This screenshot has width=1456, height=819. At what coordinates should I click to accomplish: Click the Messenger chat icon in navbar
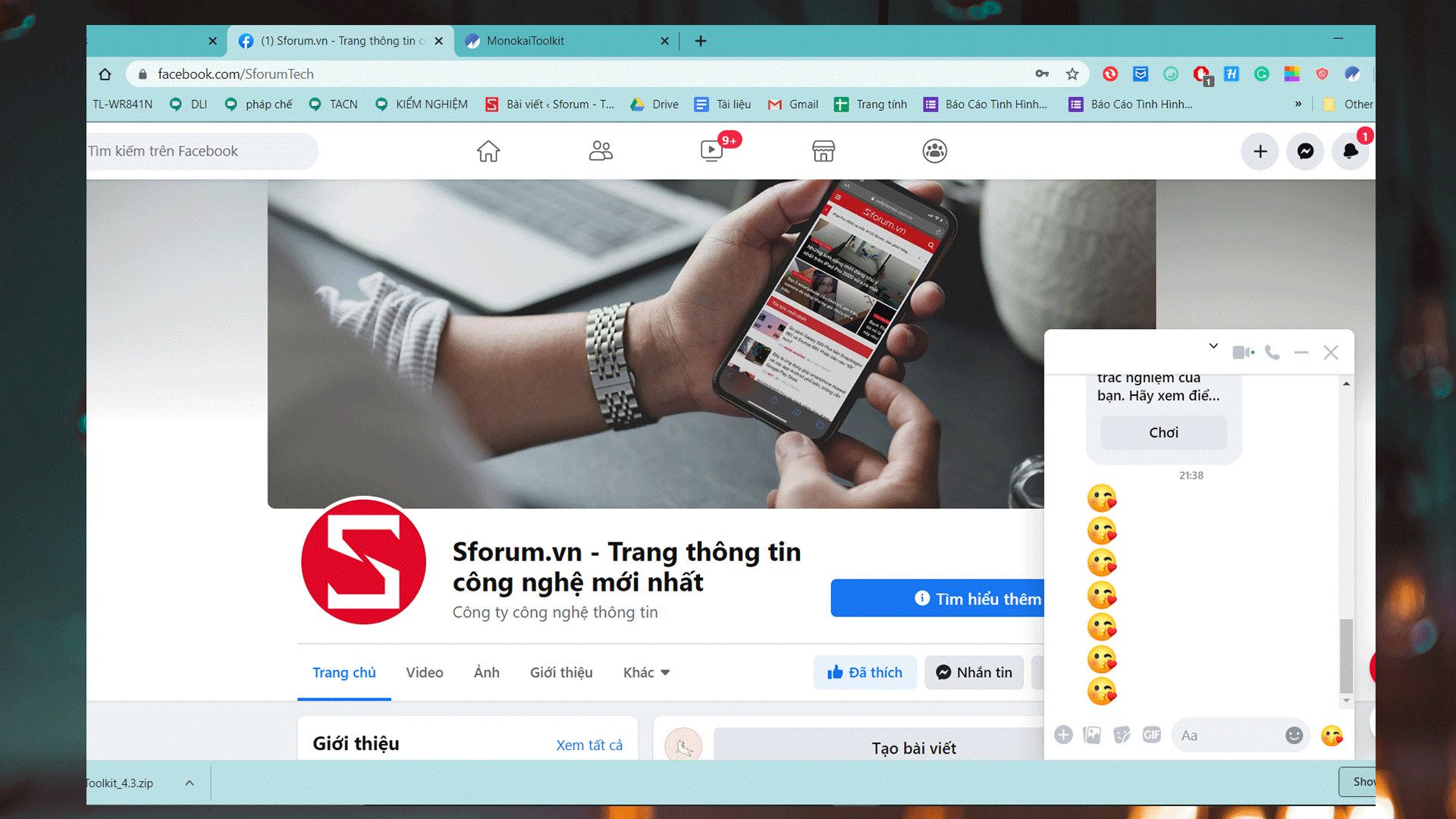[1305, 151]
